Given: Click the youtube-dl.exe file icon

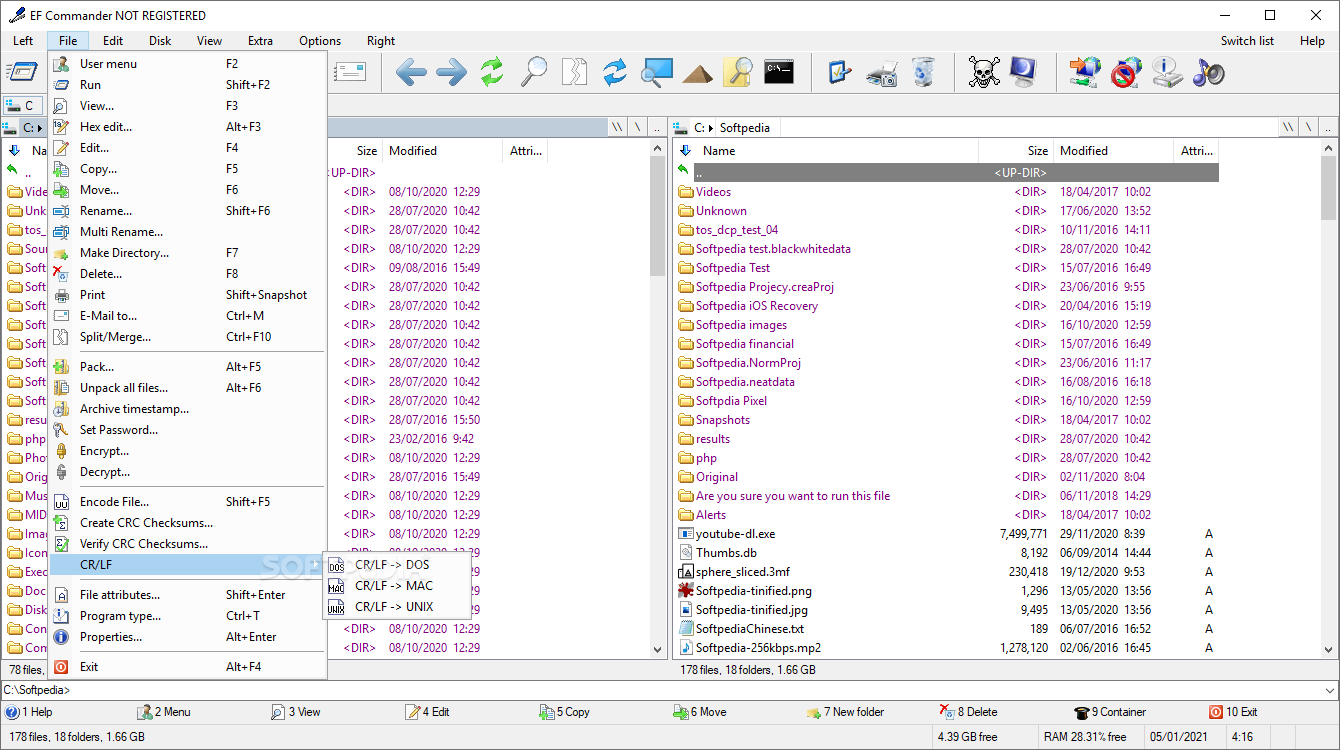Looking at the screenshot, I should [686, 534].
